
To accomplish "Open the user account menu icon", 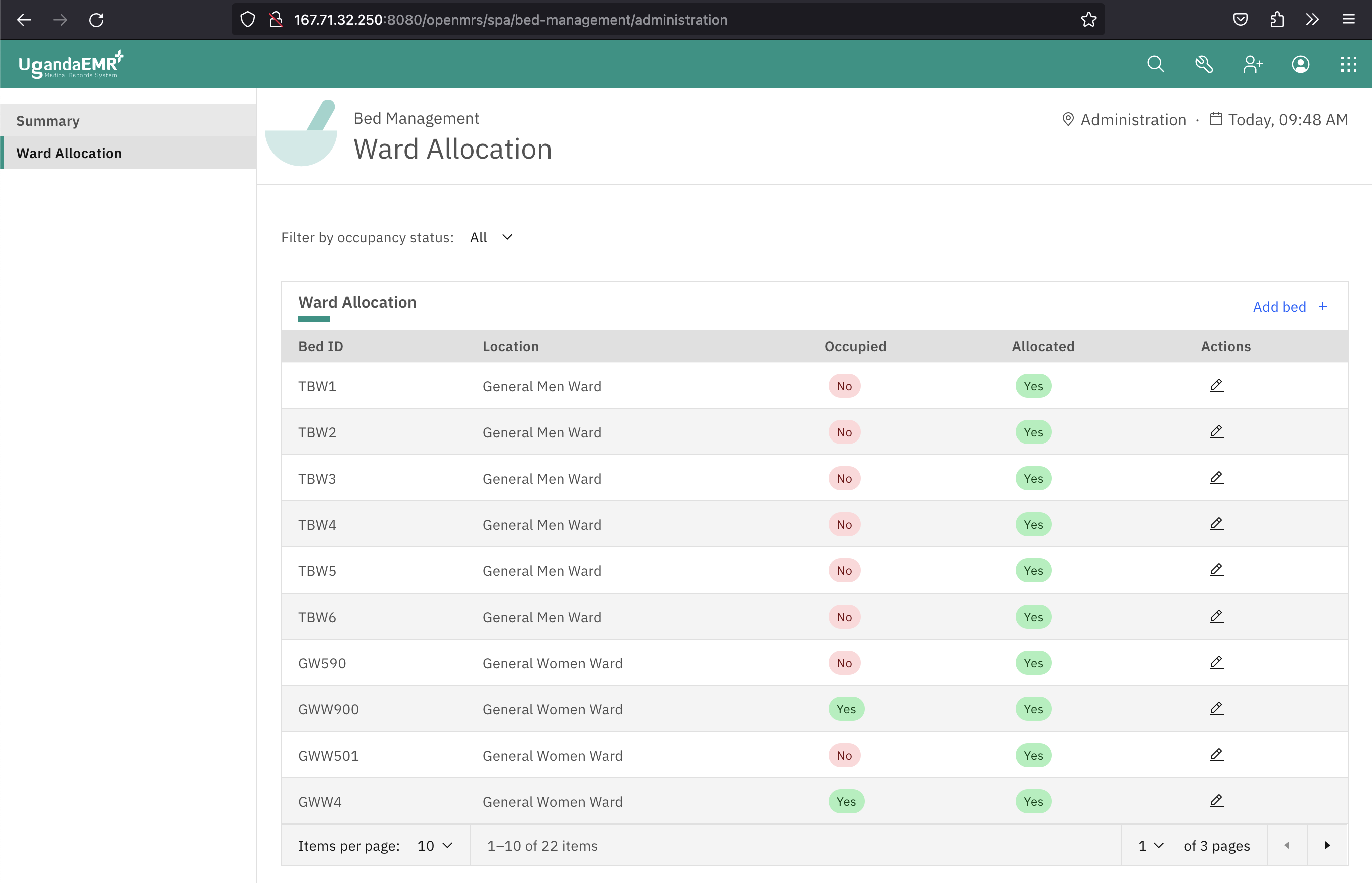I will click(1300, 64).
